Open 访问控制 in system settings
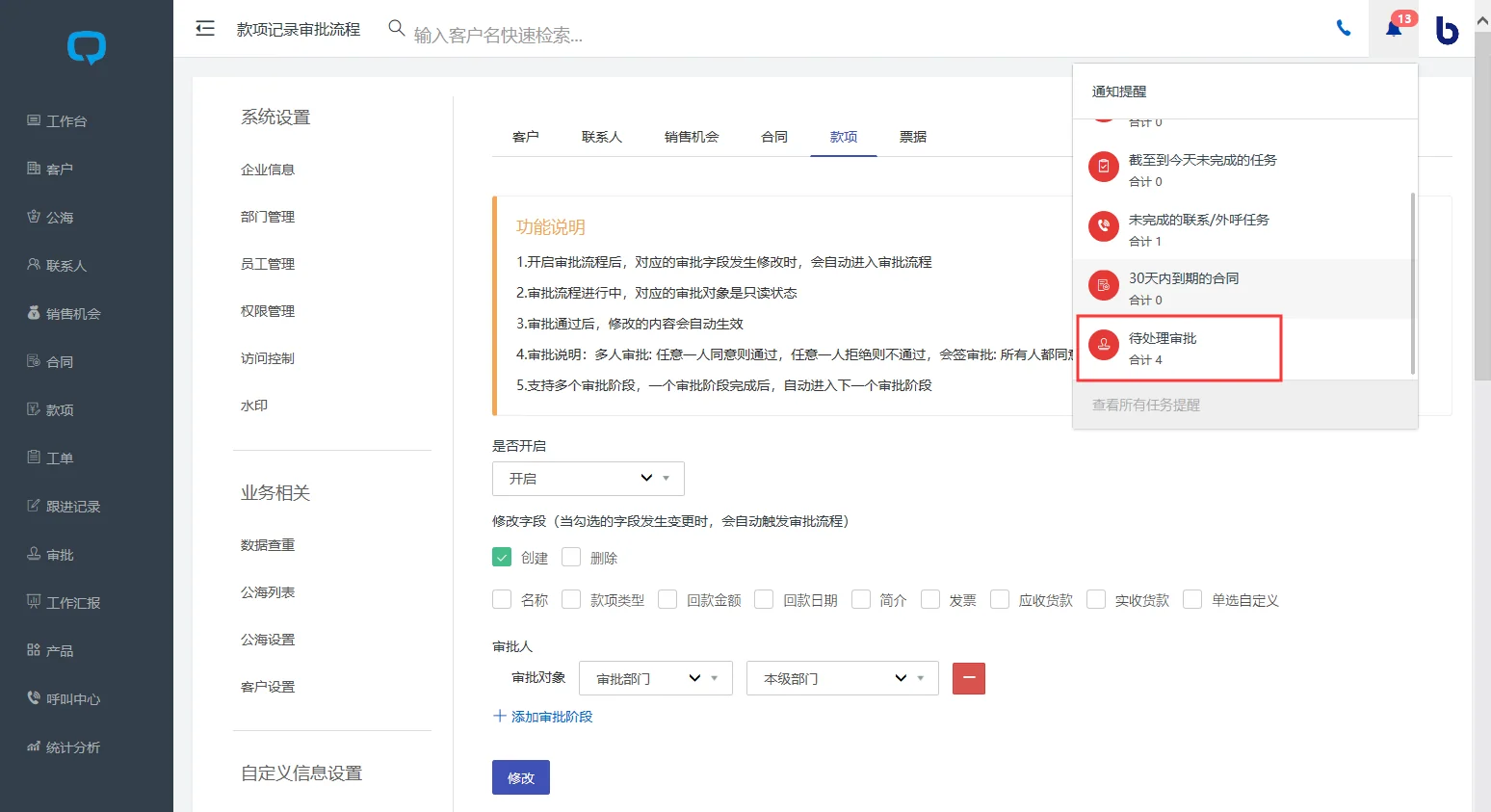 tap(268, 358)
